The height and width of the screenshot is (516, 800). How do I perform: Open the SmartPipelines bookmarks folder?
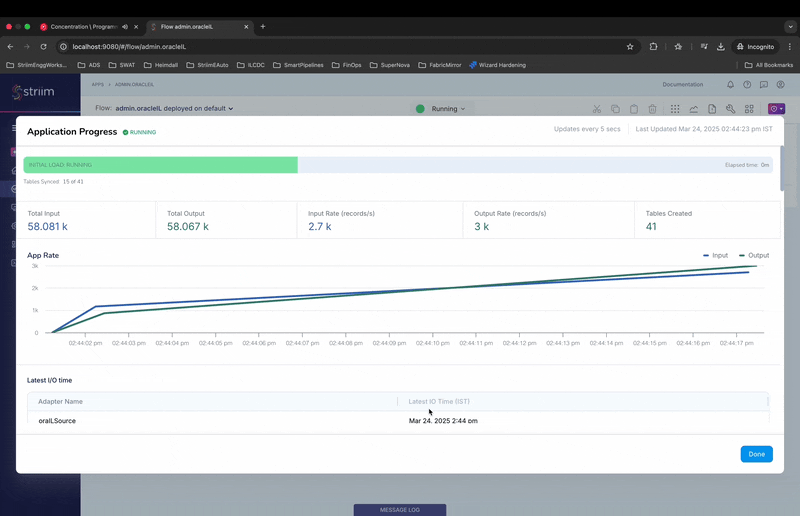click(x=298, y=65)
